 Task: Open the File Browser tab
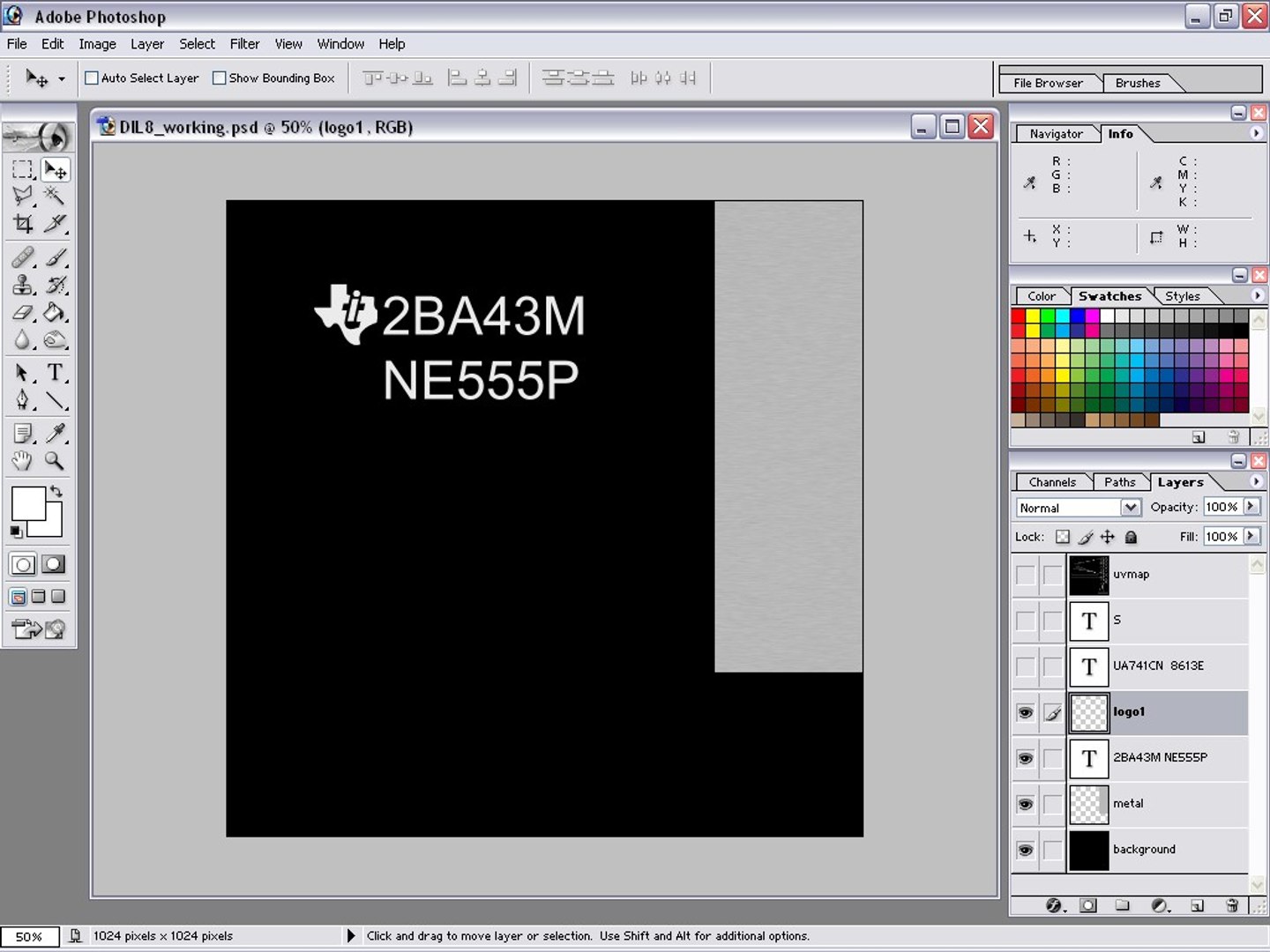point(1048,83)
